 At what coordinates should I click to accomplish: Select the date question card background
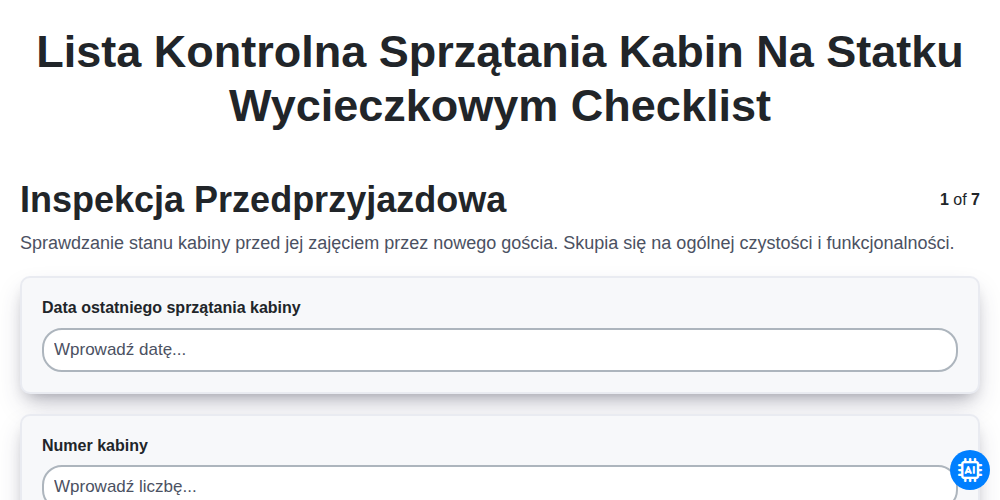[500, 335]
